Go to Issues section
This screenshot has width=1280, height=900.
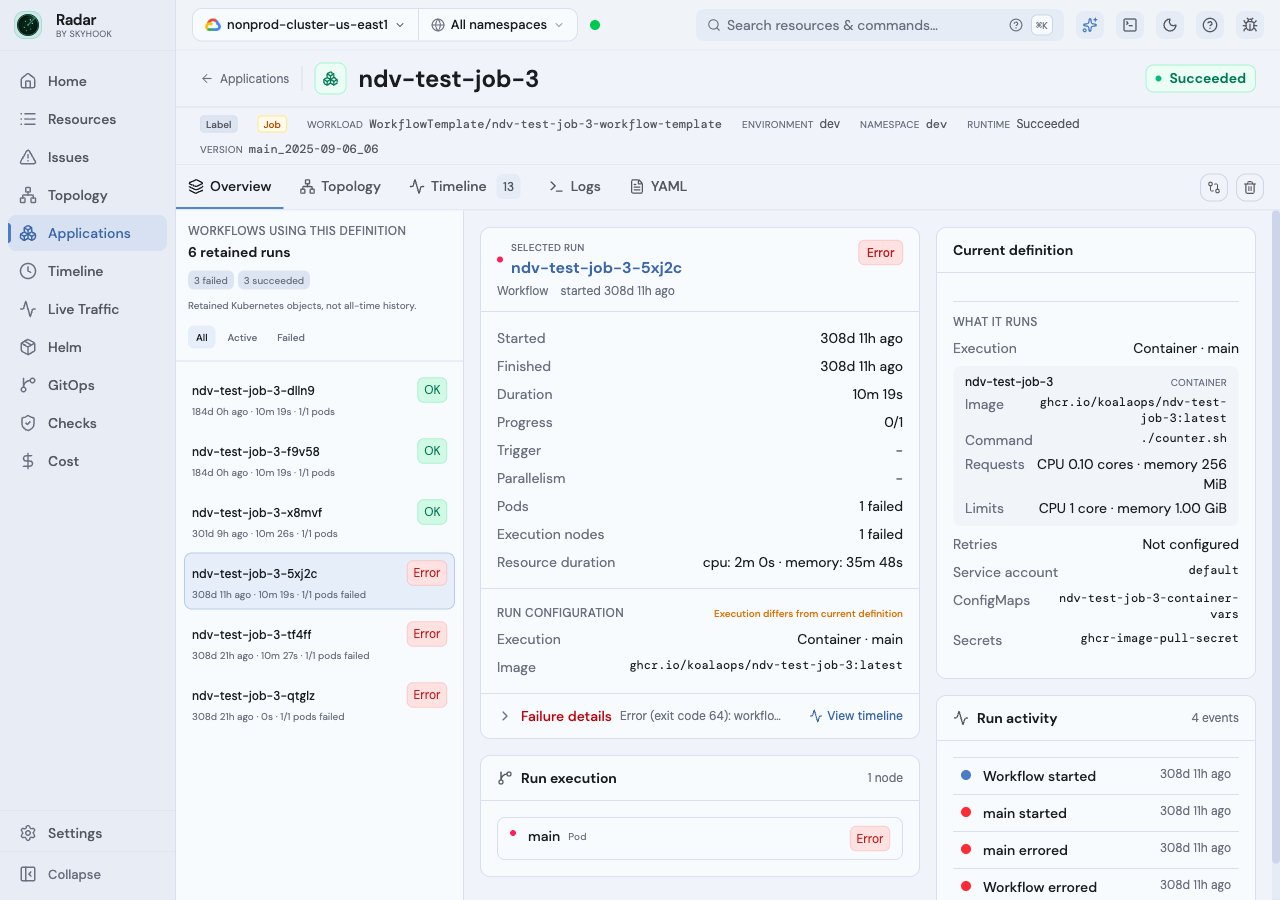coord(87,157)
